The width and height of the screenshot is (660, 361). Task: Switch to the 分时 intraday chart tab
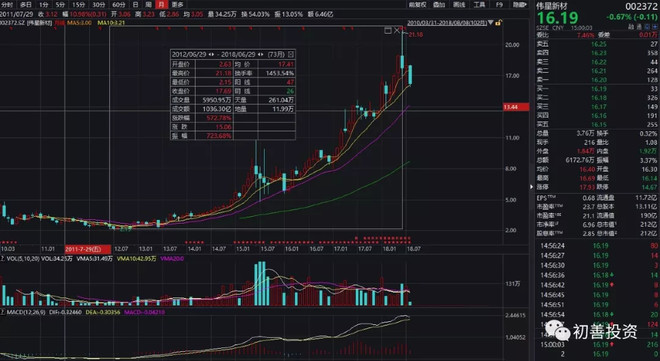click(7, 5)
